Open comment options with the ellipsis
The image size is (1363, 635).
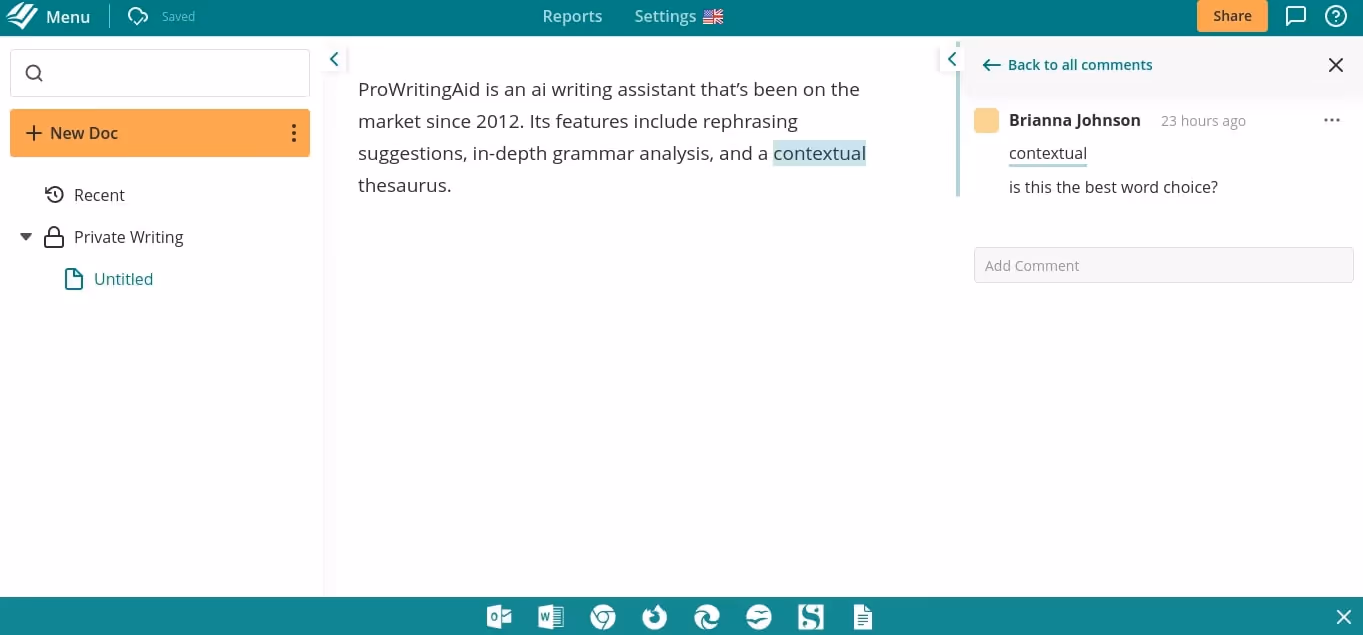point(1331,120)
